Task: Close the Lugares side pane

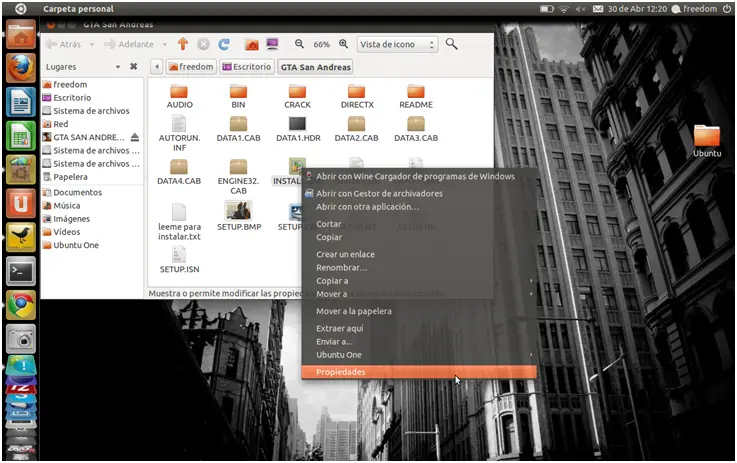Action: tap(133, 66)
